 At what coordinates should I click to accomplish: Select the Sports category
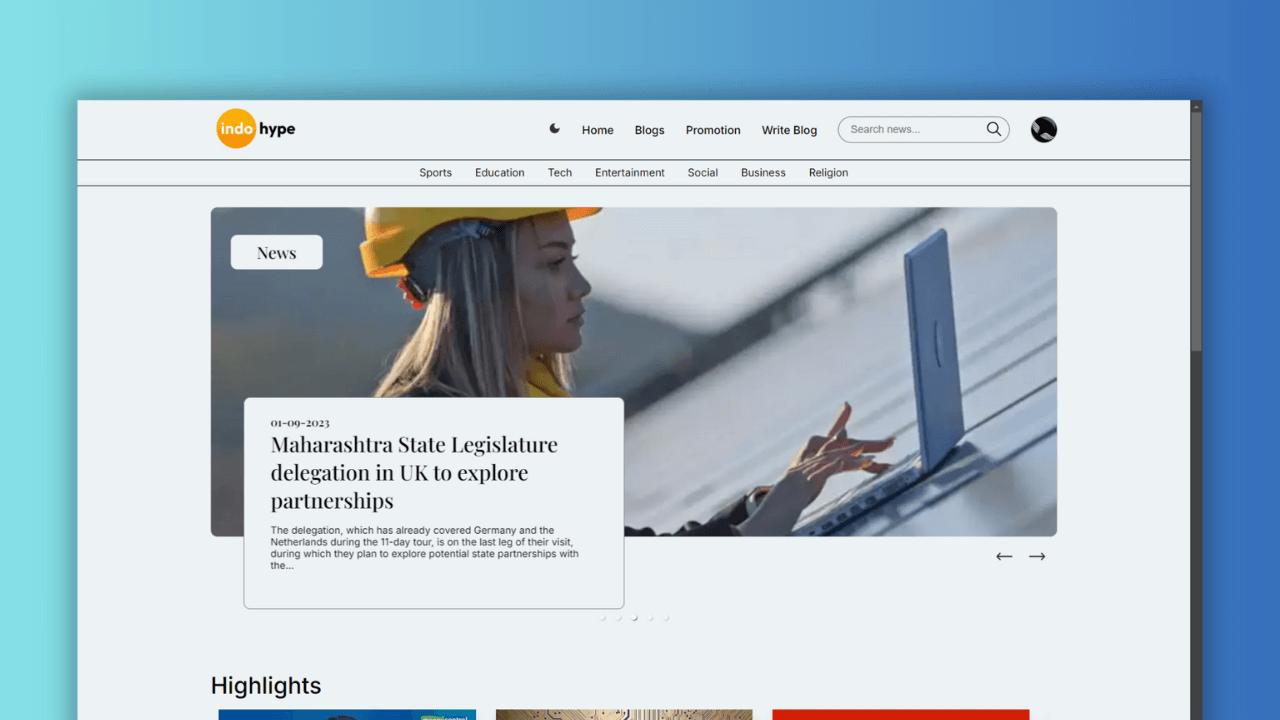(x=435, y=173)
